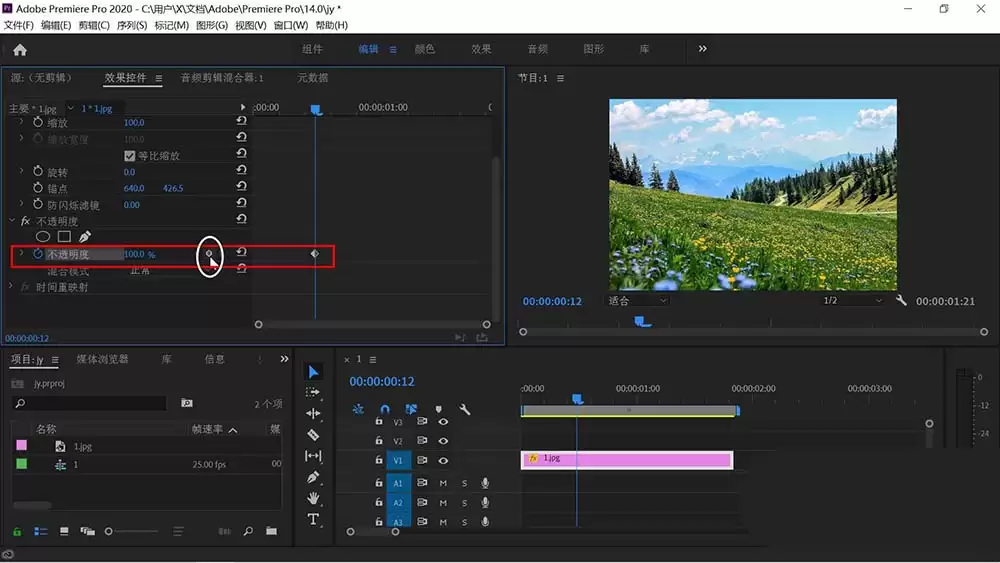The height and width of the screenshot is (563, 1000).
Task: Open the 适合 zoom level dropdown
Action: click(636, 300)
